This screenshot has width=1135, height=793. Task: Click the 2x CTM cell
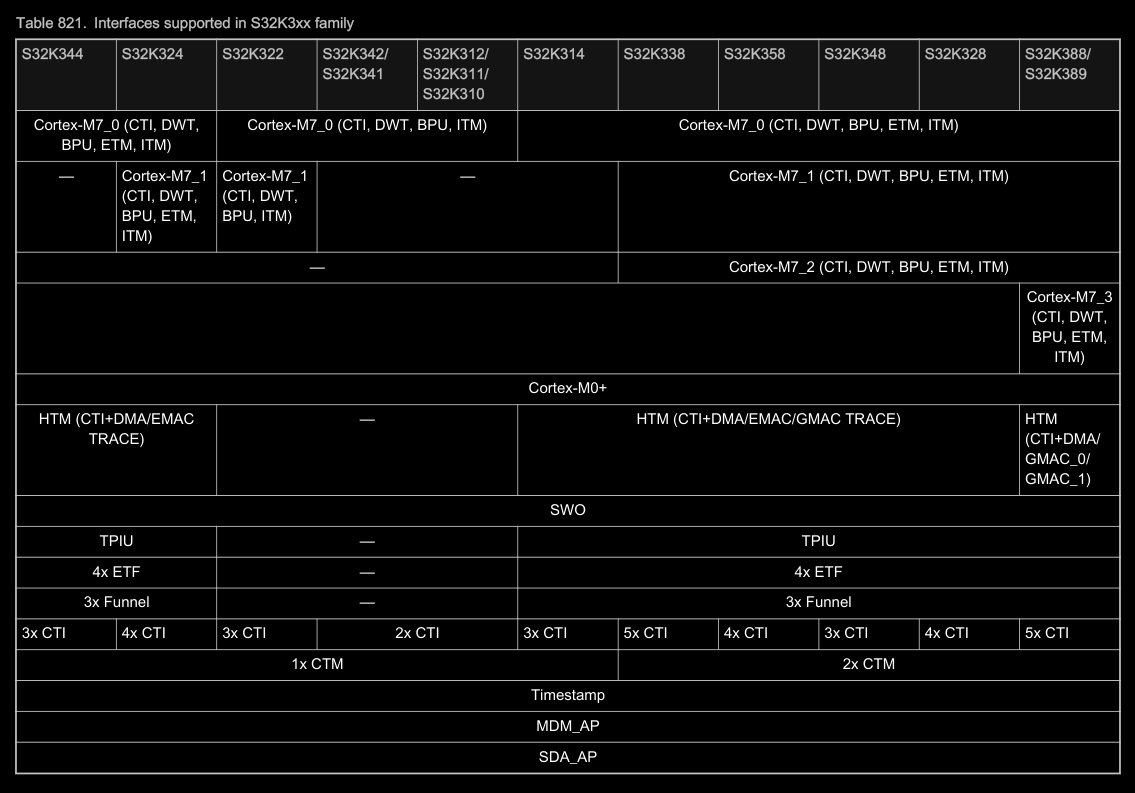pos(868,664)
